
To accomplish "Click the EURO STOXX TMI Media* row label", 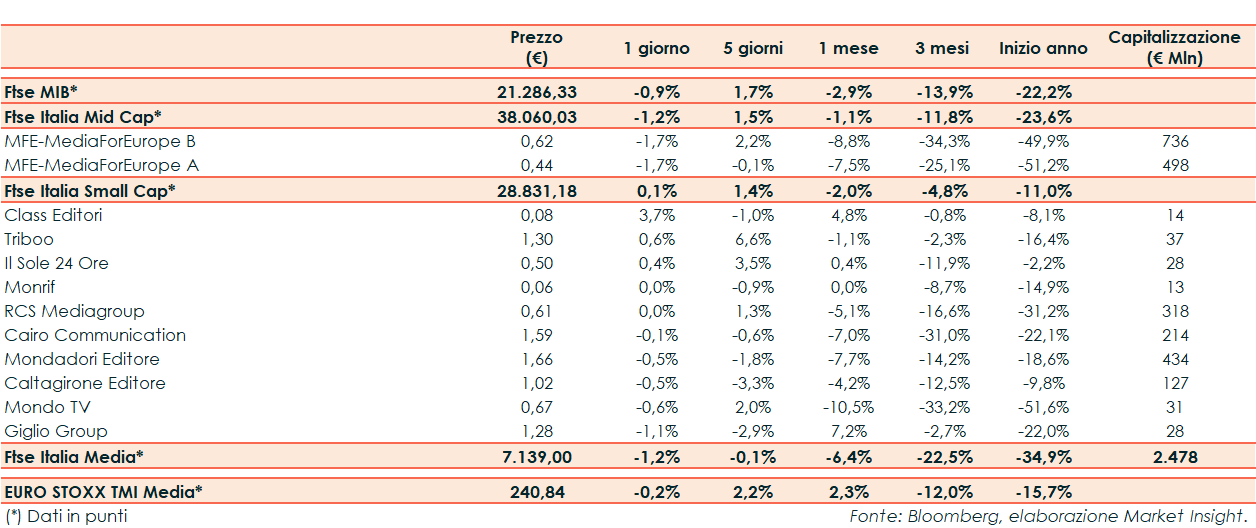I will [x=104, y=492].
